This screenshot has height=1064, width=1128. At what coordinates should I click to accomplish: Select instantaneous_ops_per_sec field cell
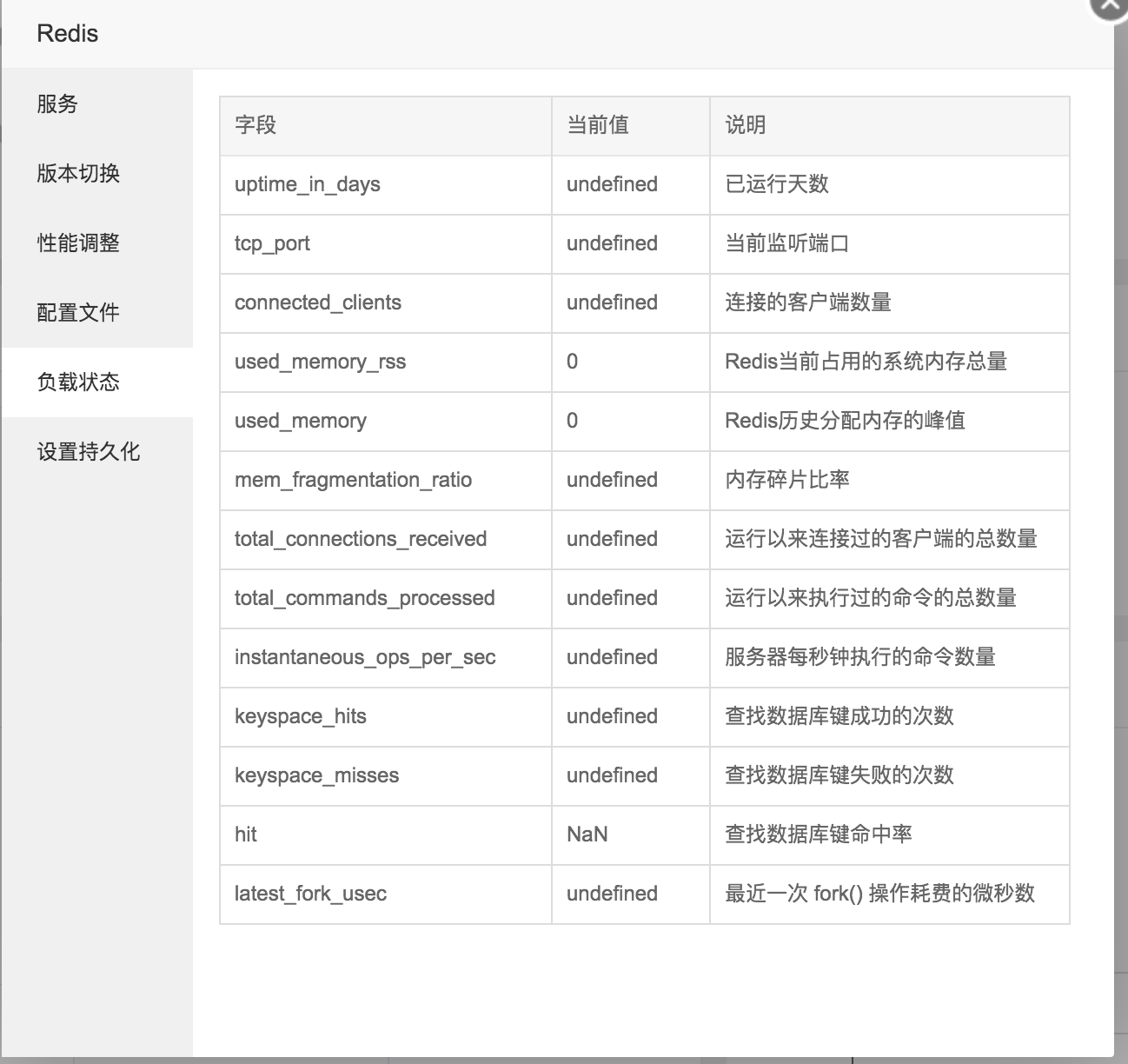tap(386, 658)
